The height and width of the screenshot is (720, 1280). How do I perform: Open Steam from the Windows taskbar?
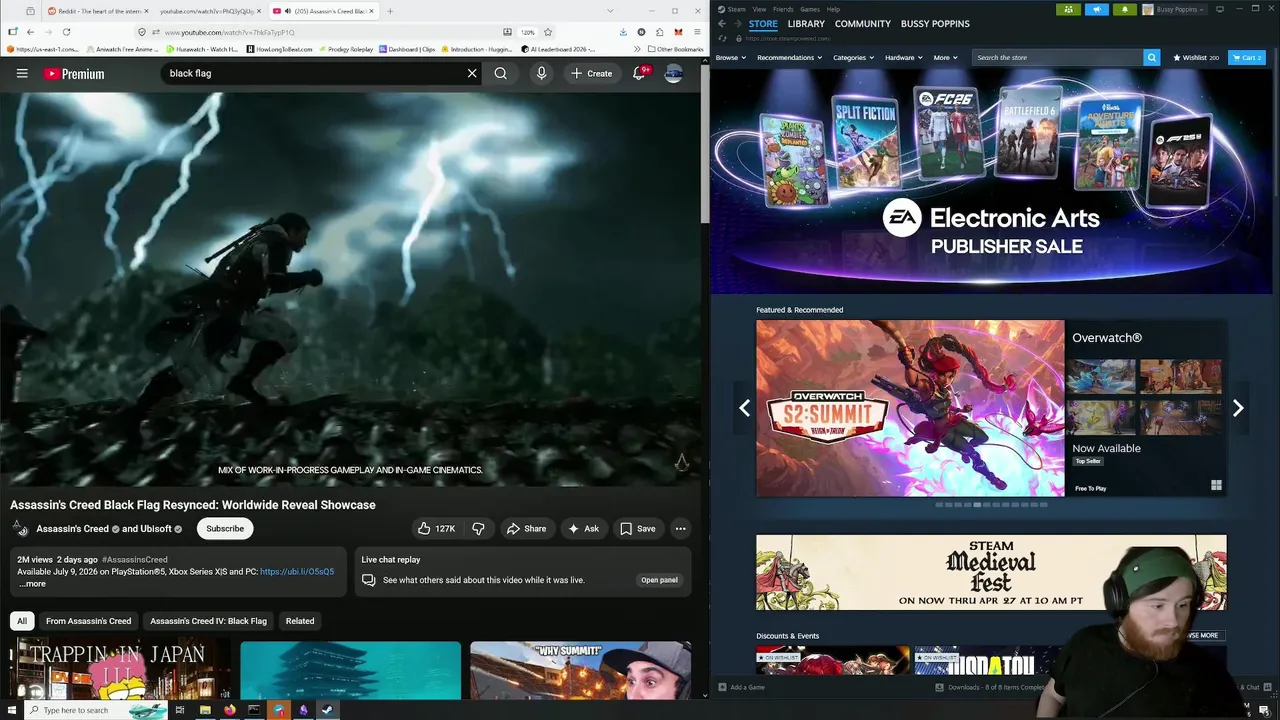click(x=327, y=710)
